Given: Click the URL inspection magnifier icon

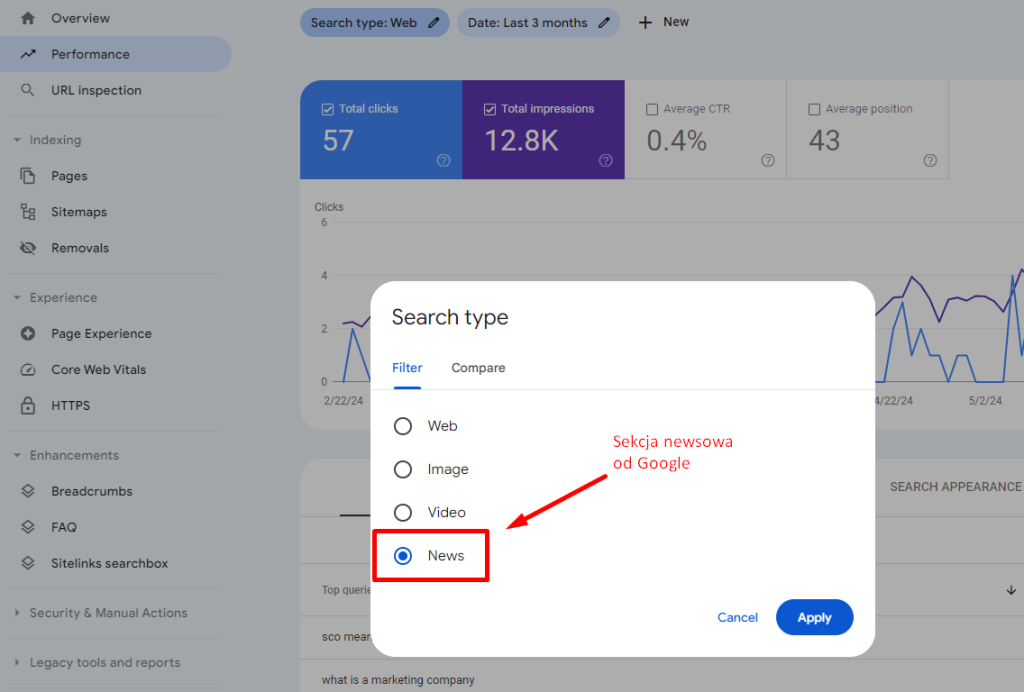Looking at the screenshot, I should pyautogui.click(x=28, y=90).
